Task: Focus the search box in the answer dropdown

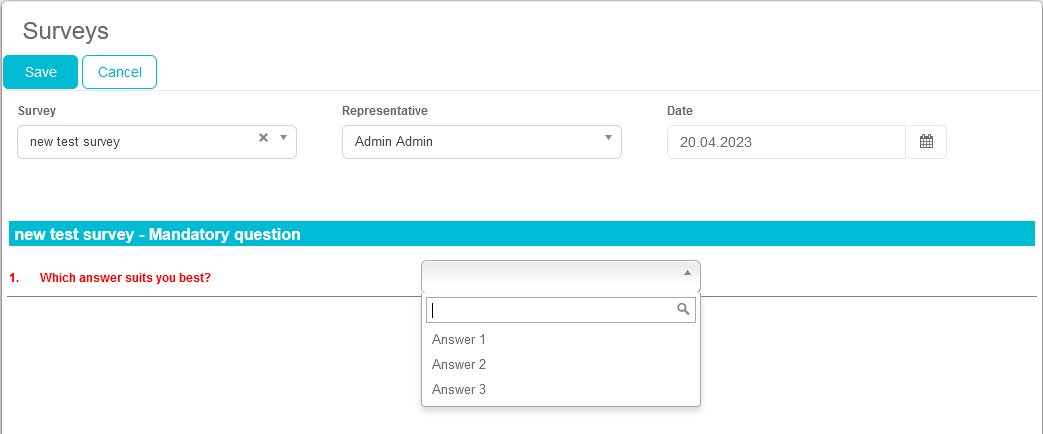Action: (552, 310)
